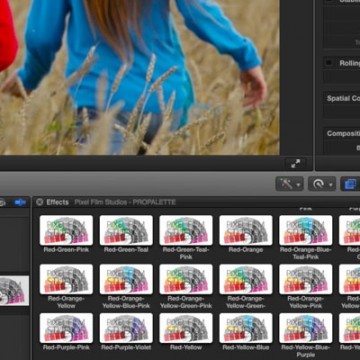Select the Red-Green-Teal effect thumbnail
Viewport: 360px width, 360px height.
click(126, 230)
